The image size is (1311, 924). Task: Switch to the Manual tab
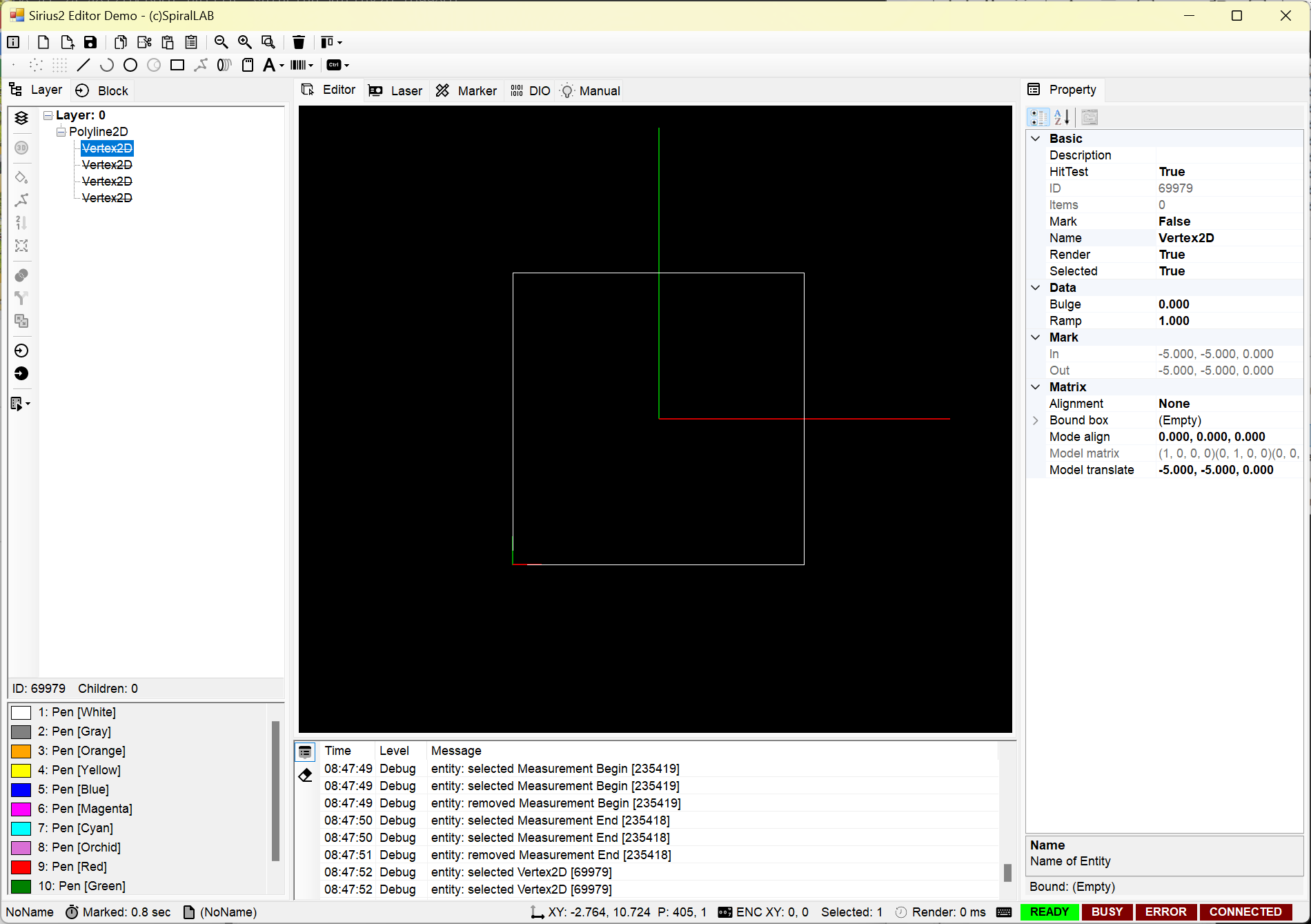[x=590, y=91]
